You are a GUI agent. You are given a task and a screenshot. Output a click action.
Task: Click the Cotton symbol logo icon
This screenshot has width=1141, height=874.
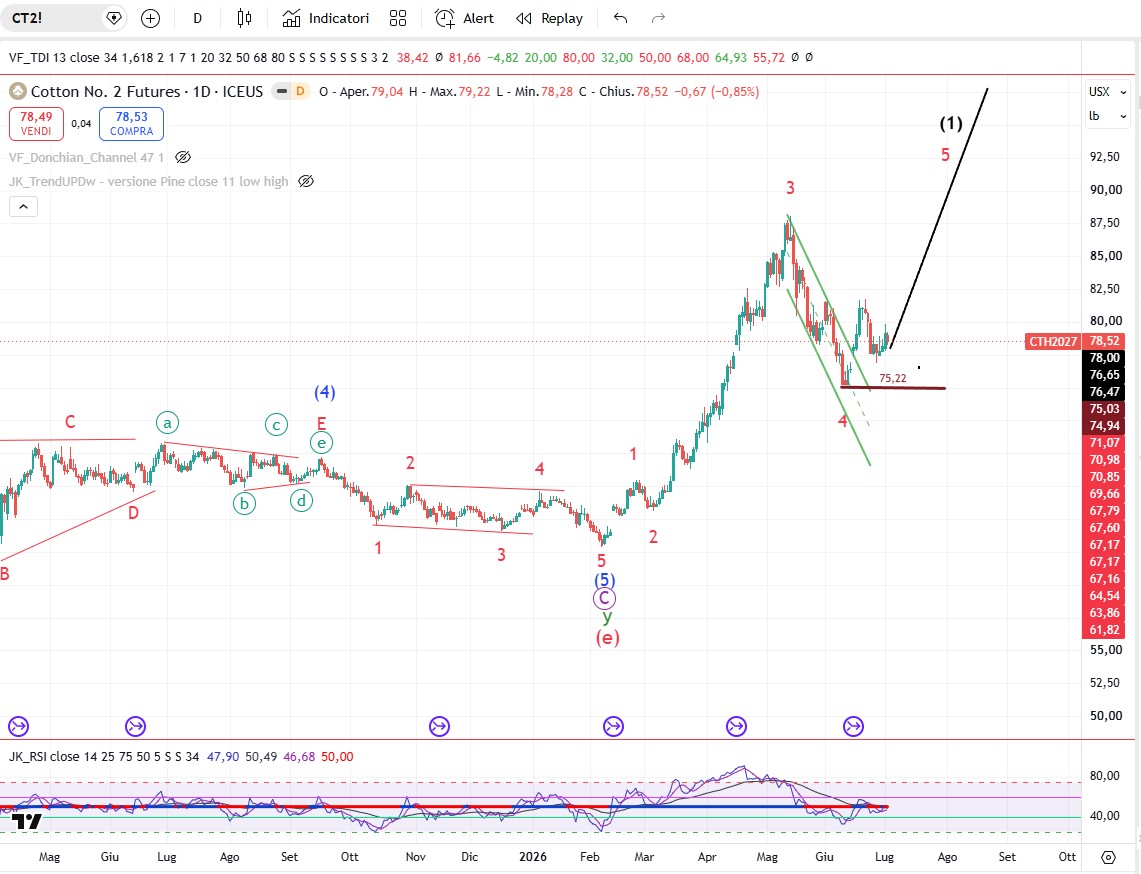(17, 92)
